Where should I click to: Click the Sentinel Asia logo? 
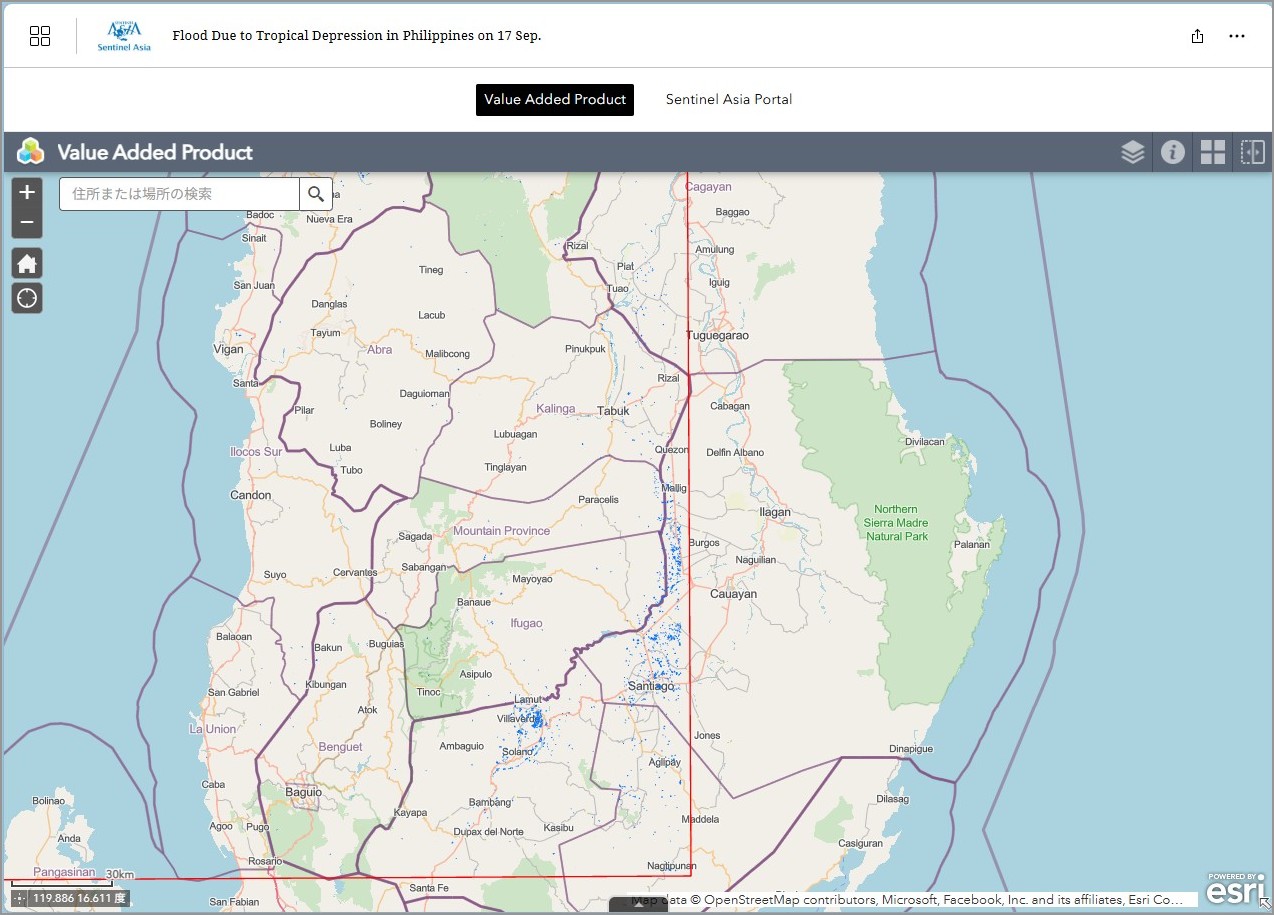(x=124, y=36)
